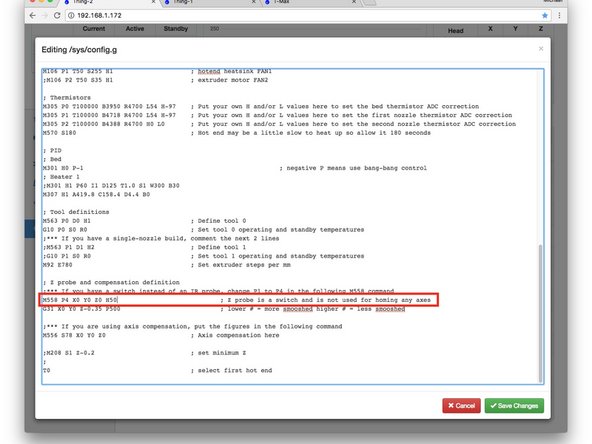The width and height of the screenshot is (592, 444).
Task: Click the commented ;M563 P1 D1 H2 line
Action: point(145,247)
